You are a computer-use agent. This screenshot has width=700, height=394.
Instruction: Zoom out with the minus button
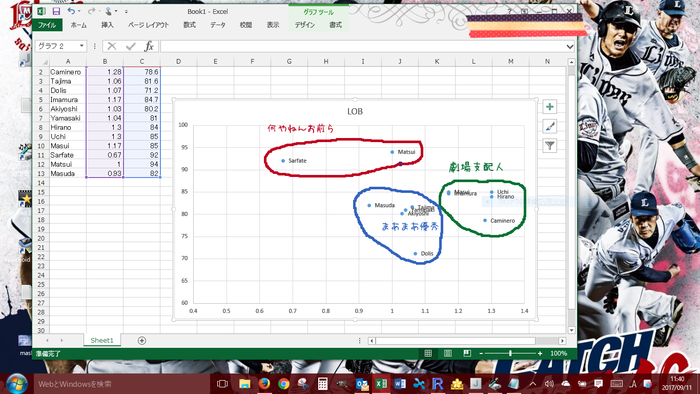coord(481,353)
